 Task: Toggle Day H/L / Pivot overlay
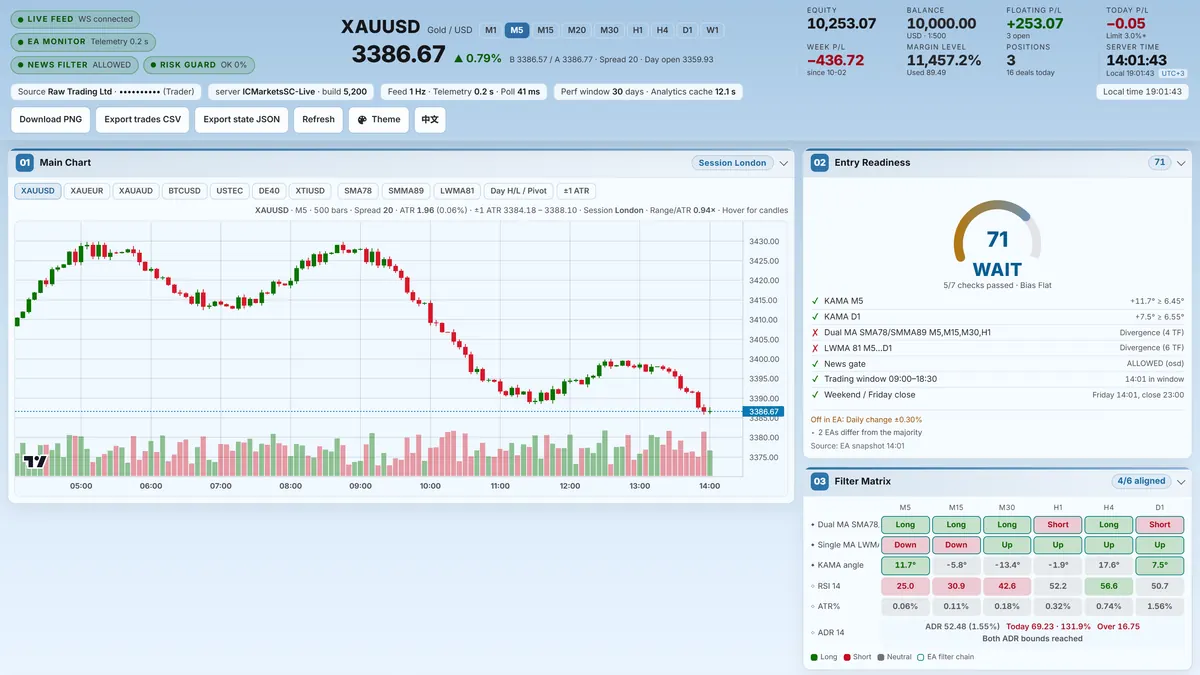click(x=519, y=191)
